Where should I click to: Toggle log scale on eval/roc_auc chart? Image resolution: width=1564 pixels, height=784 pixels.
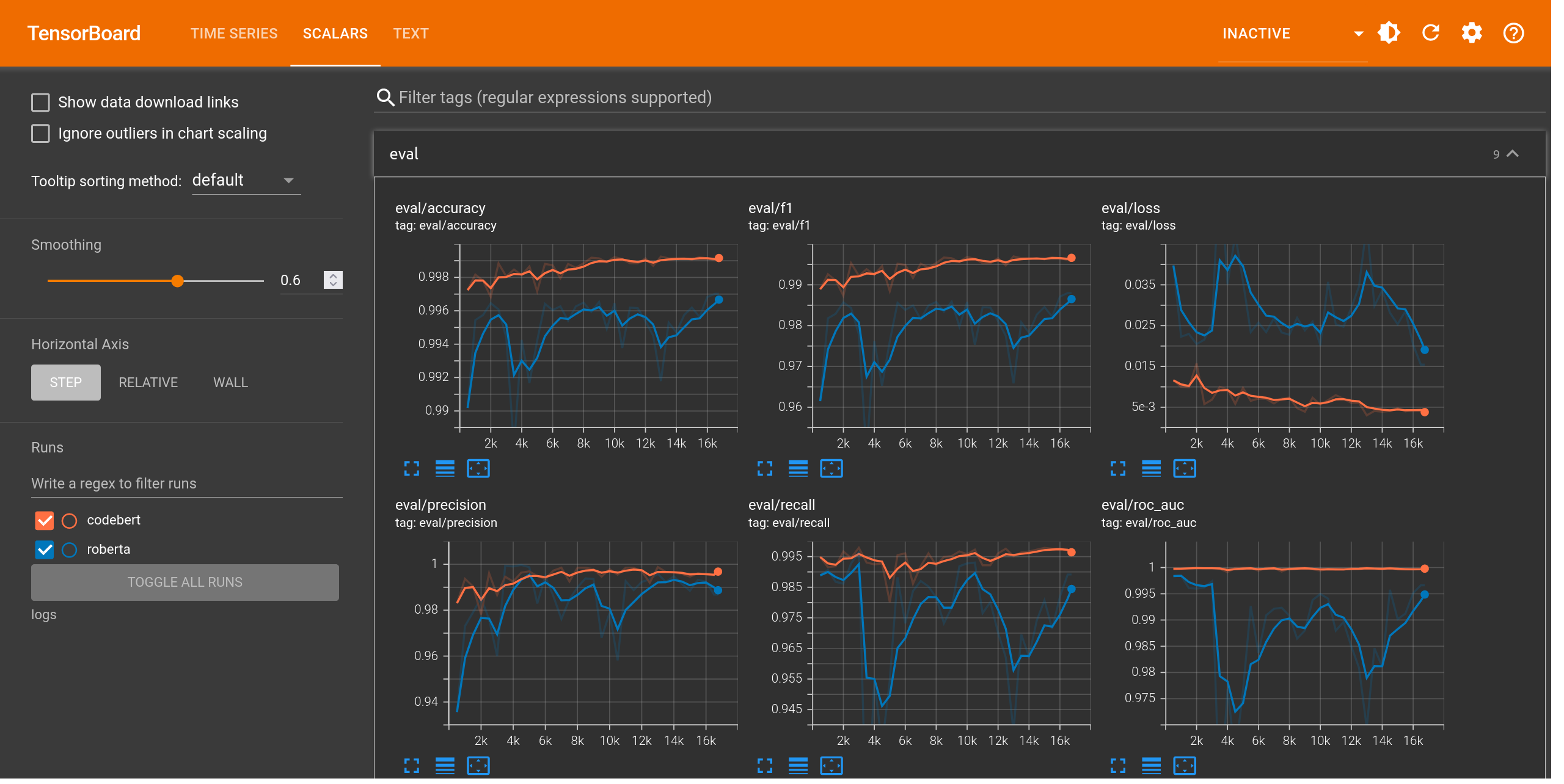pos(1151,765)
